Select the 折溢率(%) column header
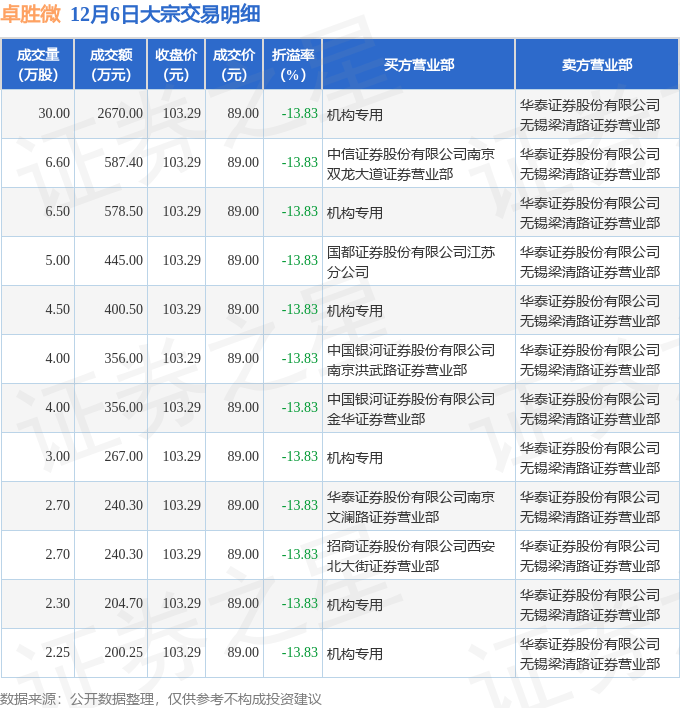680x708 pixels. pyautogui.click(x=293, y=65)
